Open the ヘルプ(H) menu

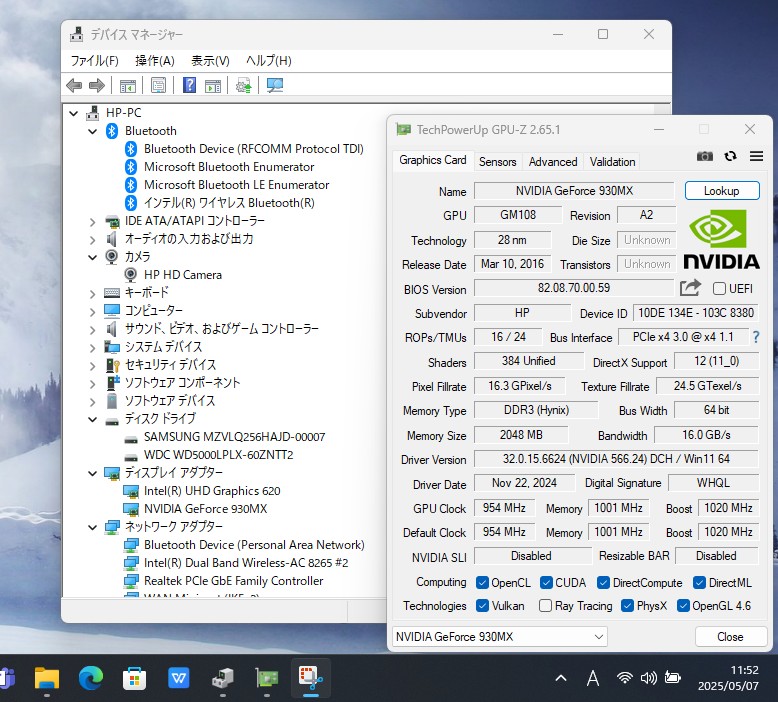point(269,61)
